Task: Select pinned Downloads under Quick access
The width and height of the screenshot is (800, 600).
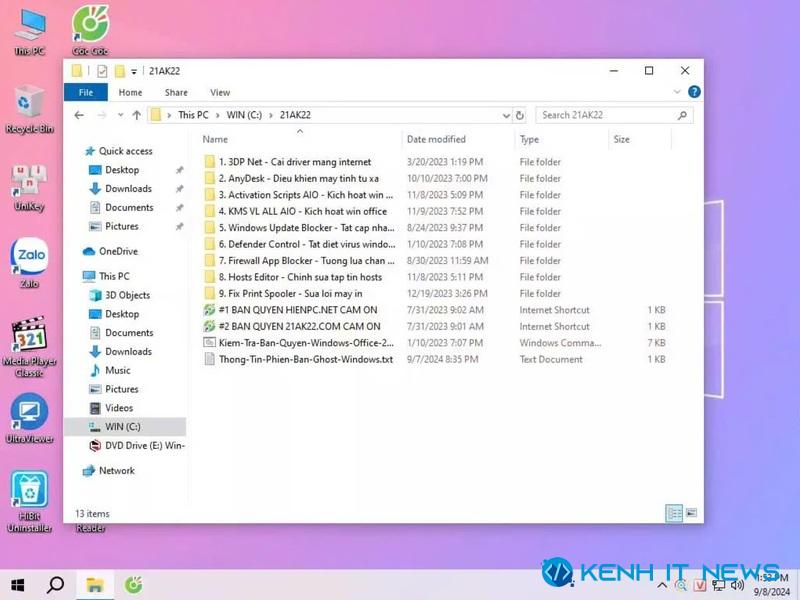Action: point(128,189)
